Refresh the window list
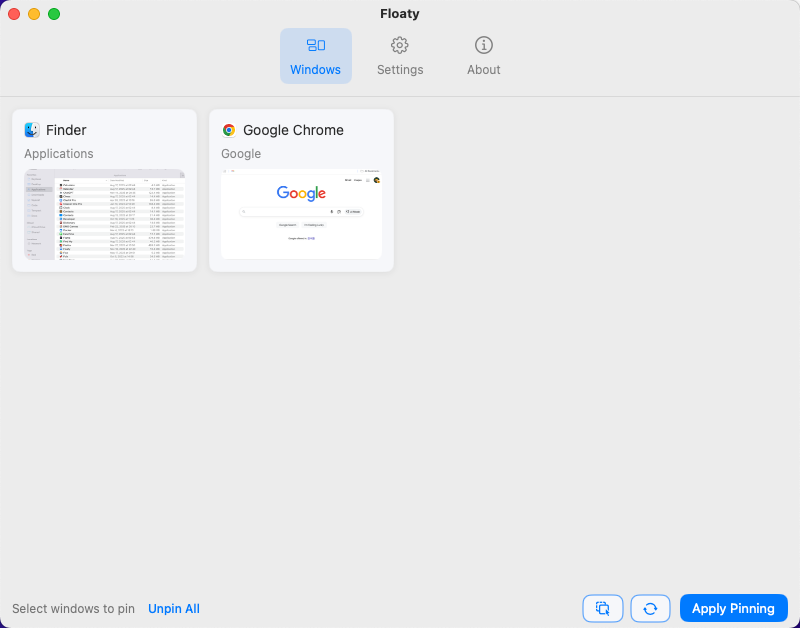Screen dimensions: 800x628 tap(650, 608)
